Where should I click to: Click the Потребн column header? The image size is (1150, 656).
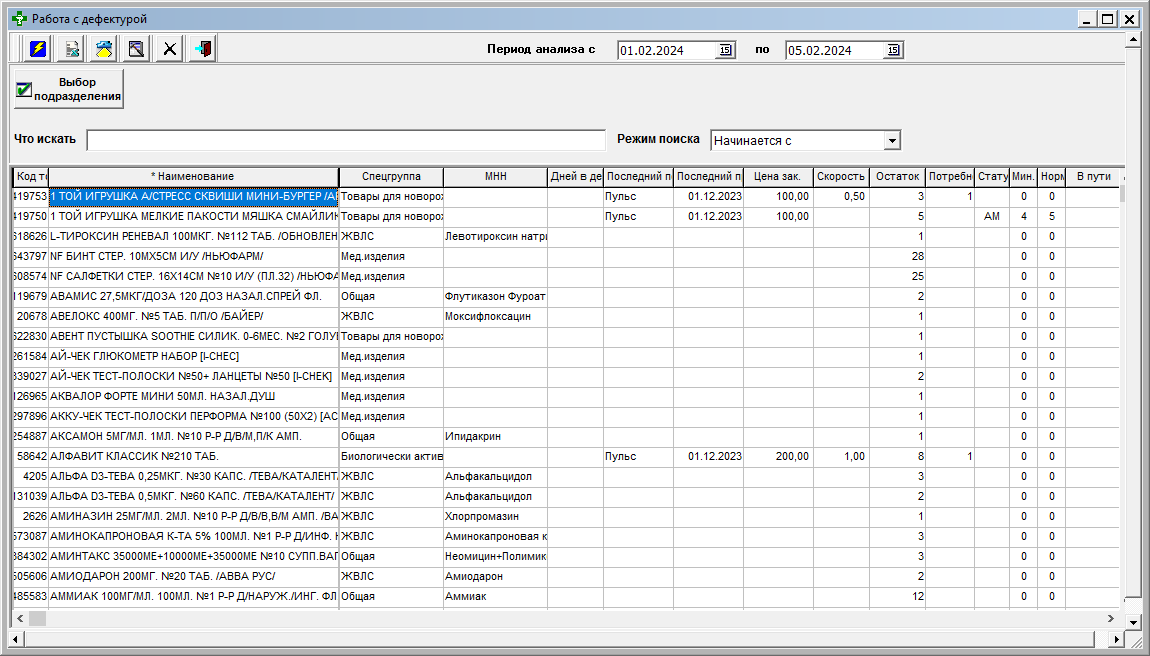click(950, 177)
